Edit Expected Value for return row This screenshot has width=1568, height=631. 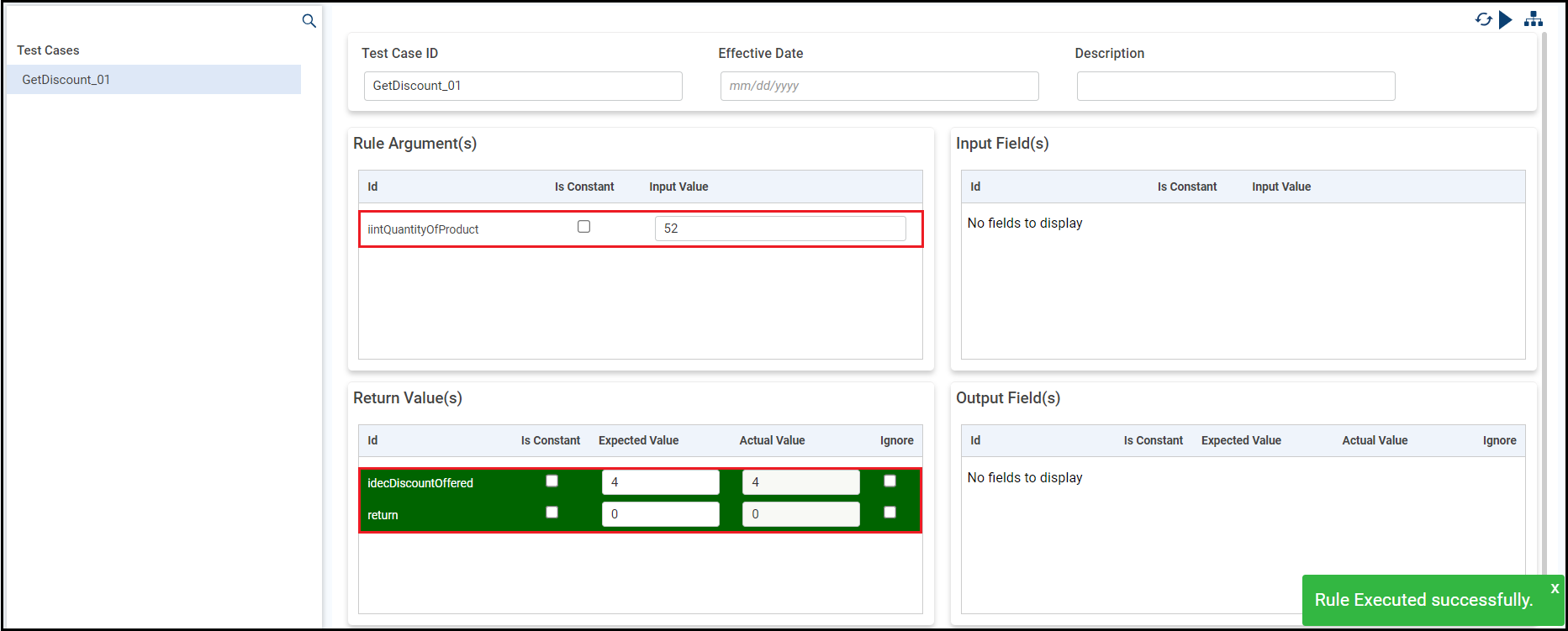point(660,514)
